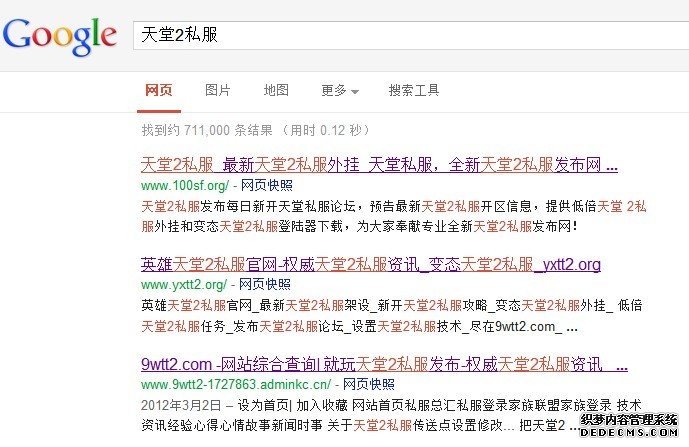
Task: Switch to the 地图 tab
Action: (276, 90)
